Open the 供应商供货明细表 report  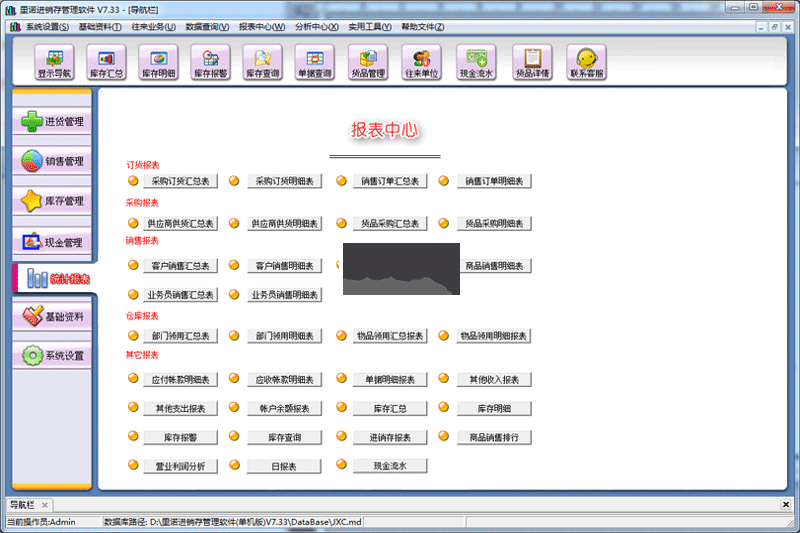[x=285, y=223]
